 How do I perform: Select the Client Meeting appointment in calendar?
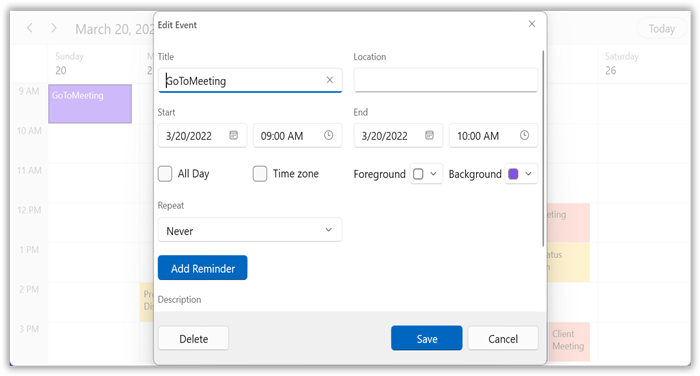click(x=569, y=342)
